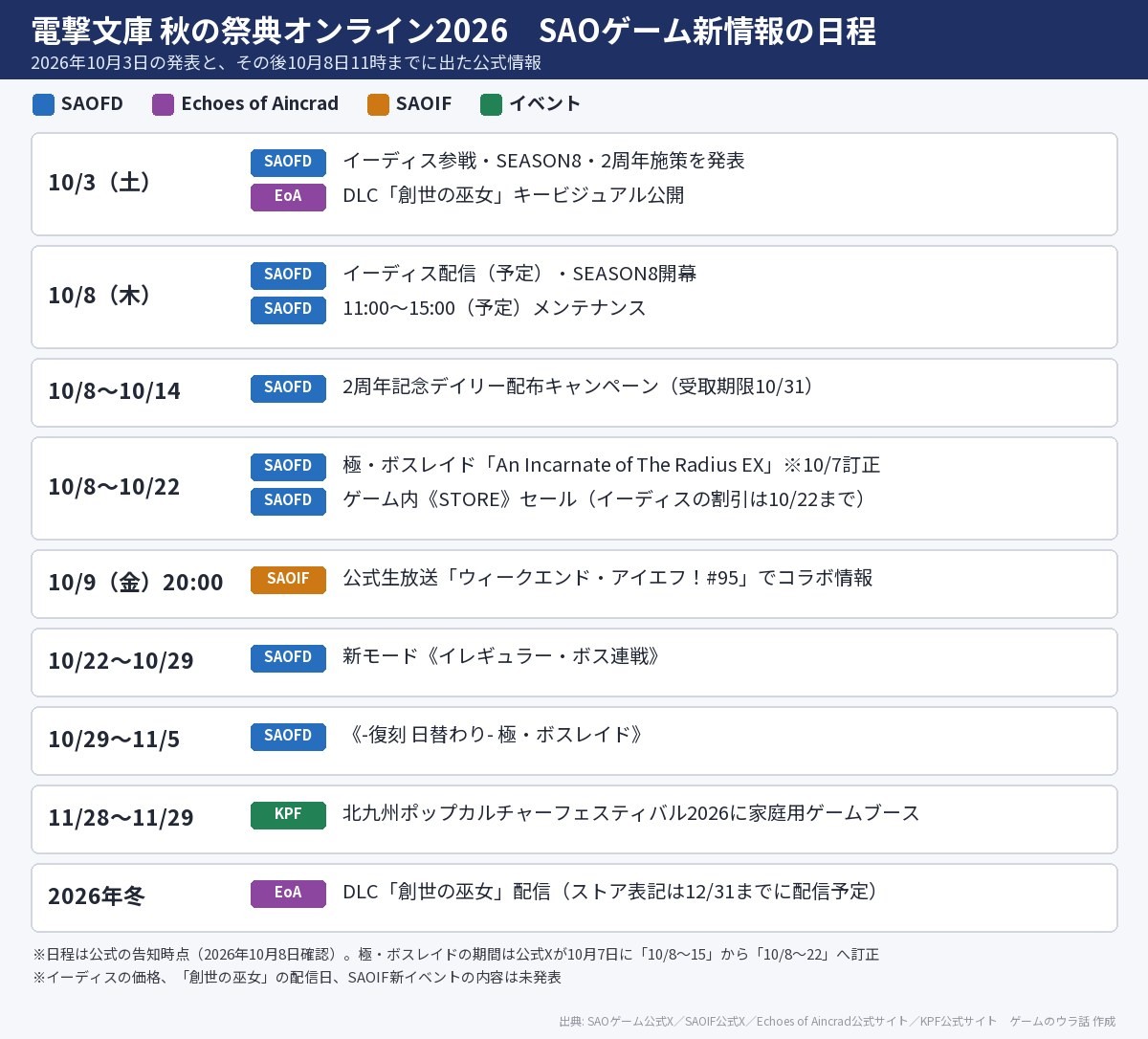This screenshot has height=1039, width=1148.
Task: Click イーディス配信（予定）・SEASON8開幕 text
Action: 519,274
